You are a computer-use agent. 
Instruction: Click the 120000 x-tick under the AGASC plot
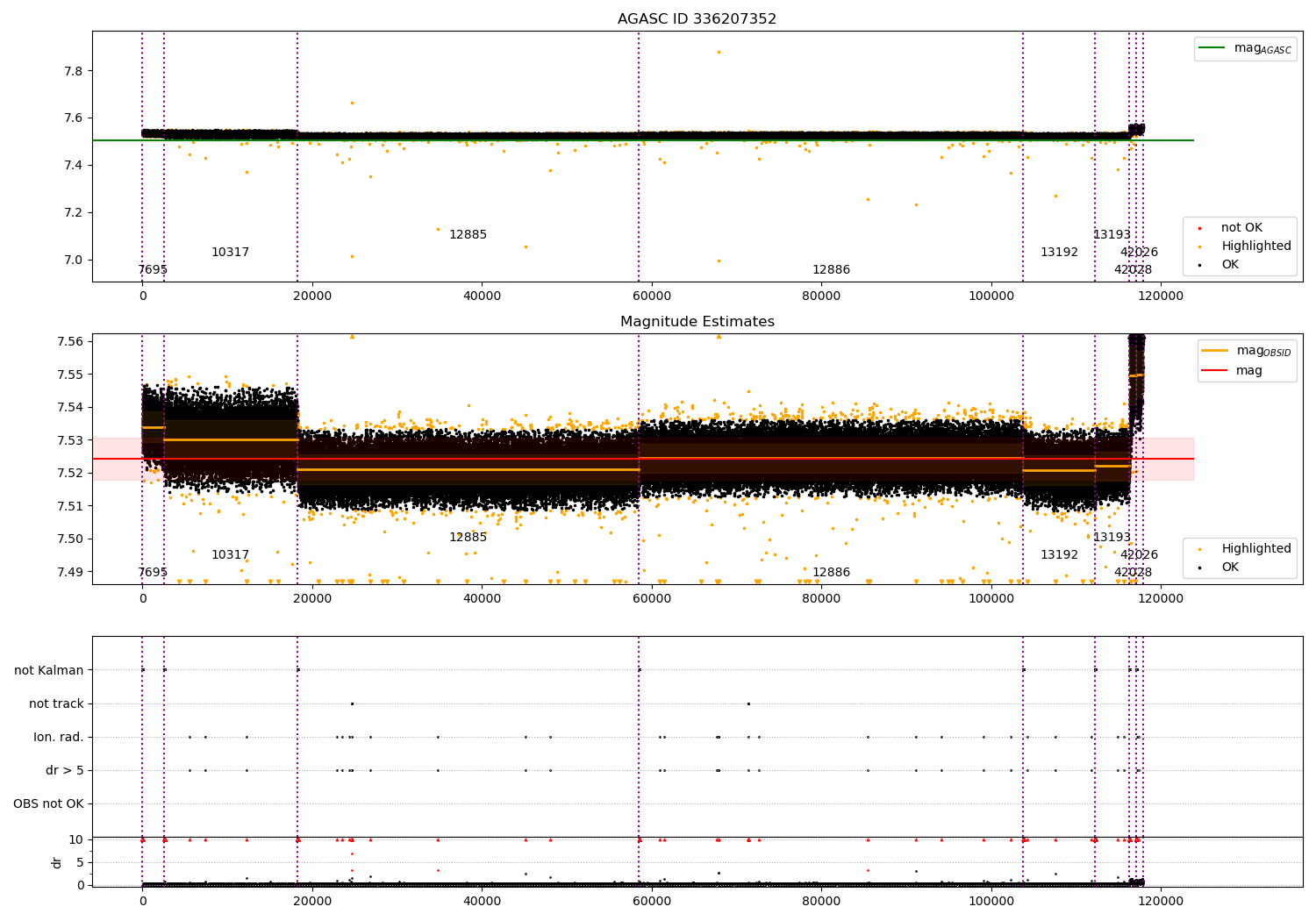(x=1161, y=296)
